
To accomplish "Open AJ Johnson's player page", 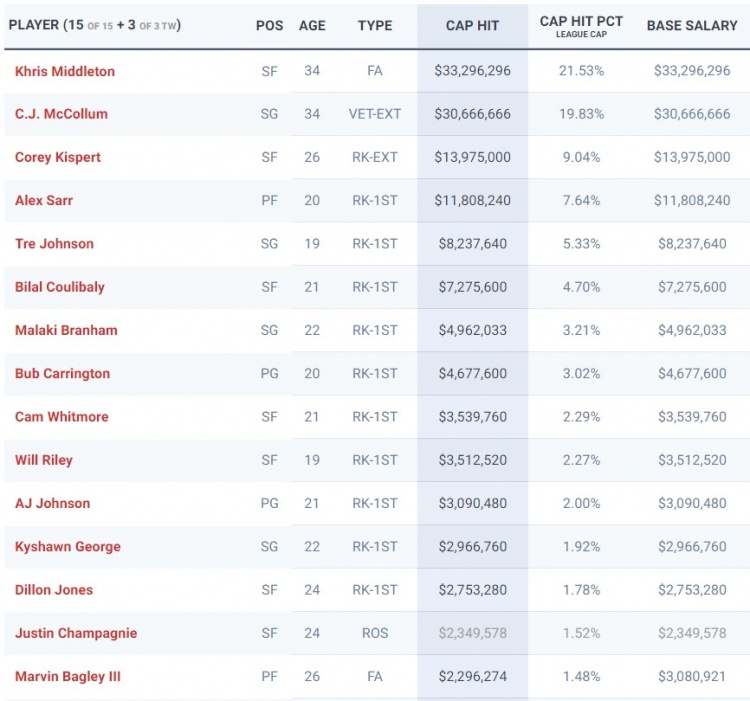I will 52,503.
